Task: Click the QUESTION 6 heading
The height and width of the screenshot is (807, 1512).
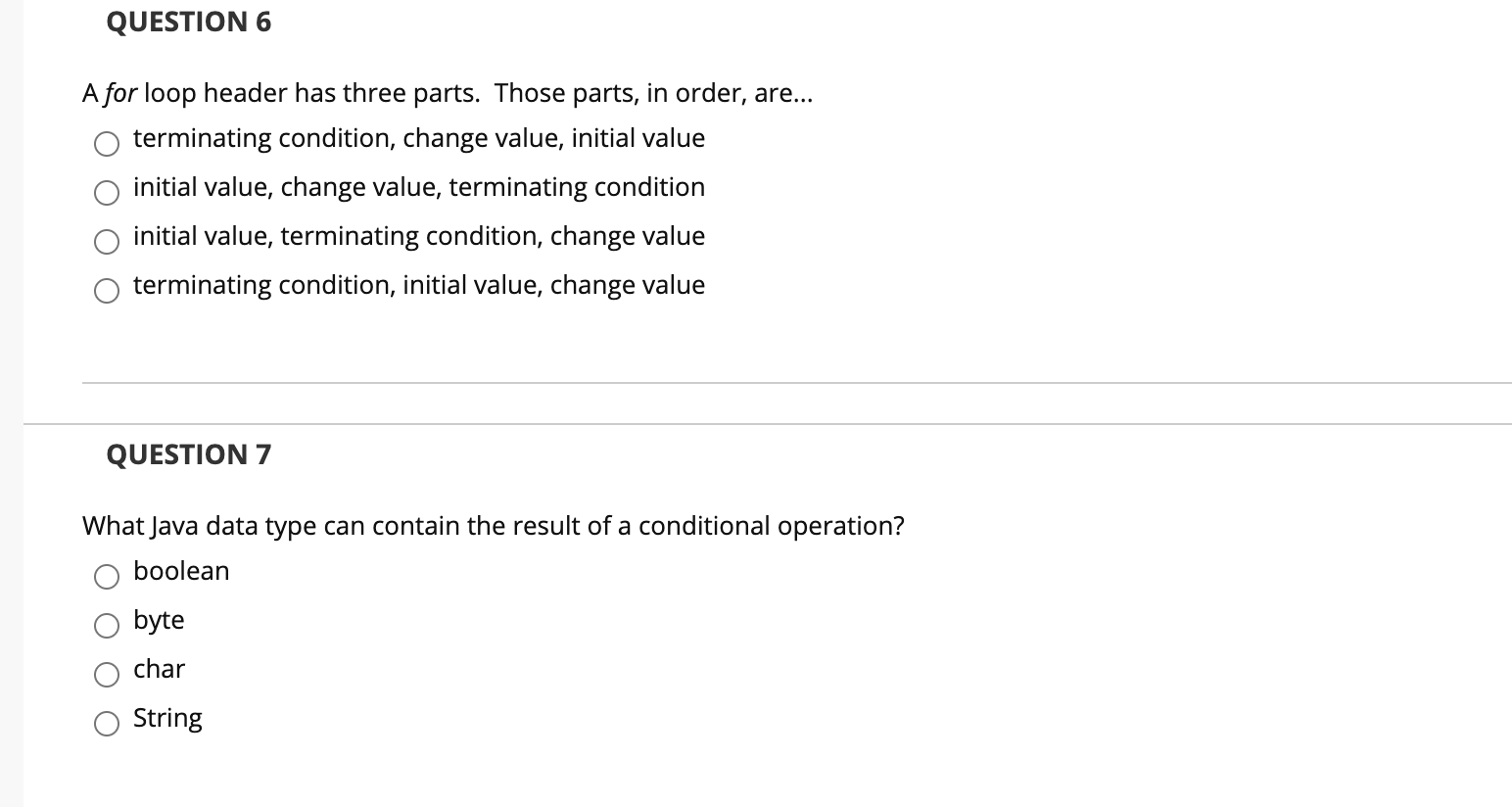Action: tap(190, 22)
